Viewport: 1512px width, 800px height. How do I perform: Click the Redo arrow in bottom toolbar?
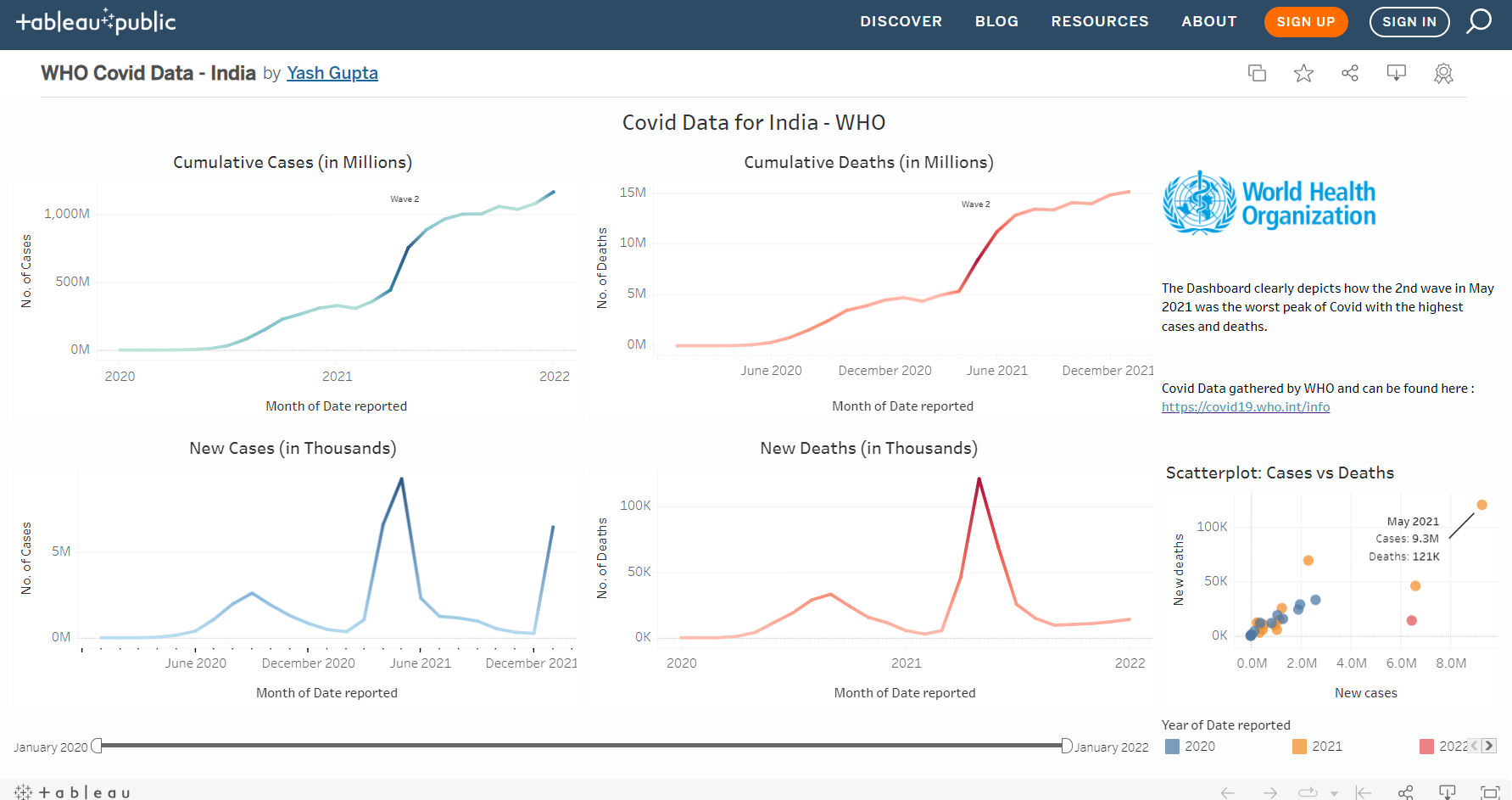coord(1269,792)
